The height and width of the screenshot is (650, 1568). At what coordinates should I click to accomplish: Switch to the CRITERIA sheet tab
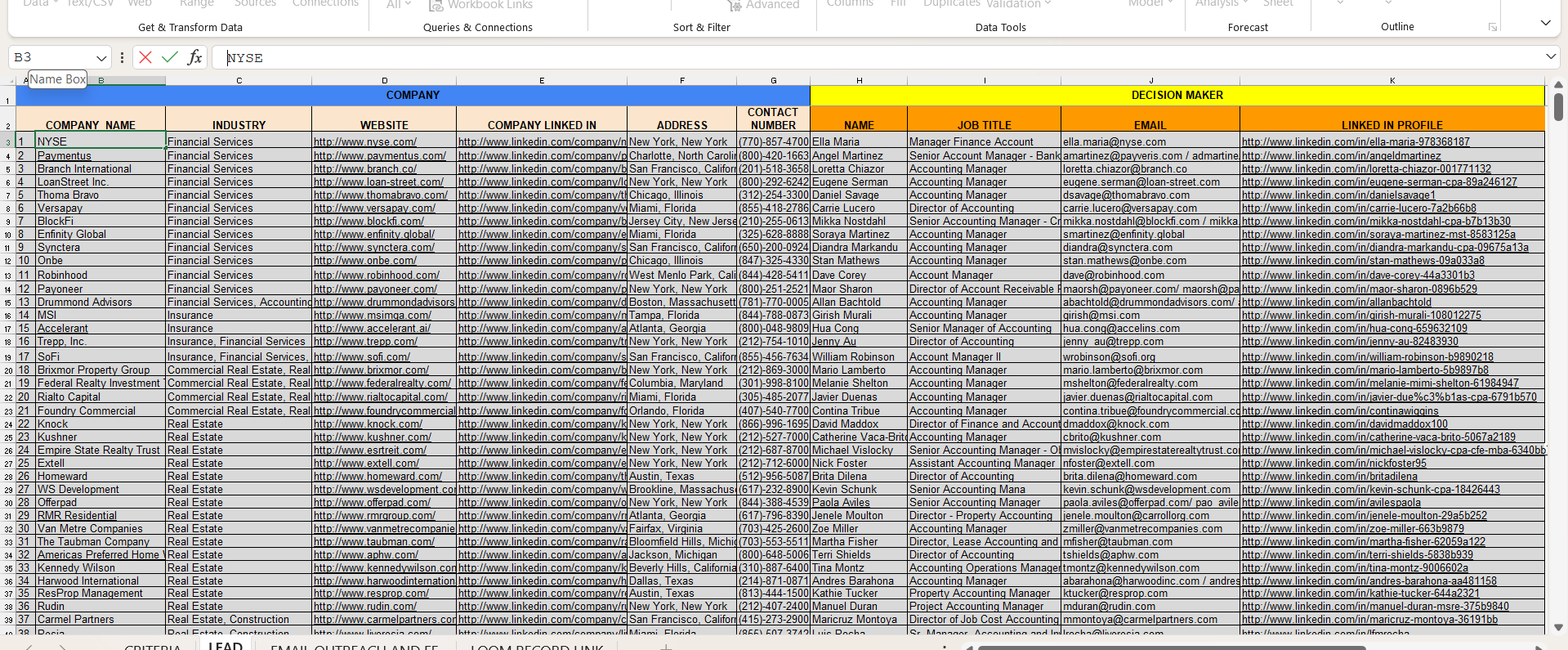point(153,646)
